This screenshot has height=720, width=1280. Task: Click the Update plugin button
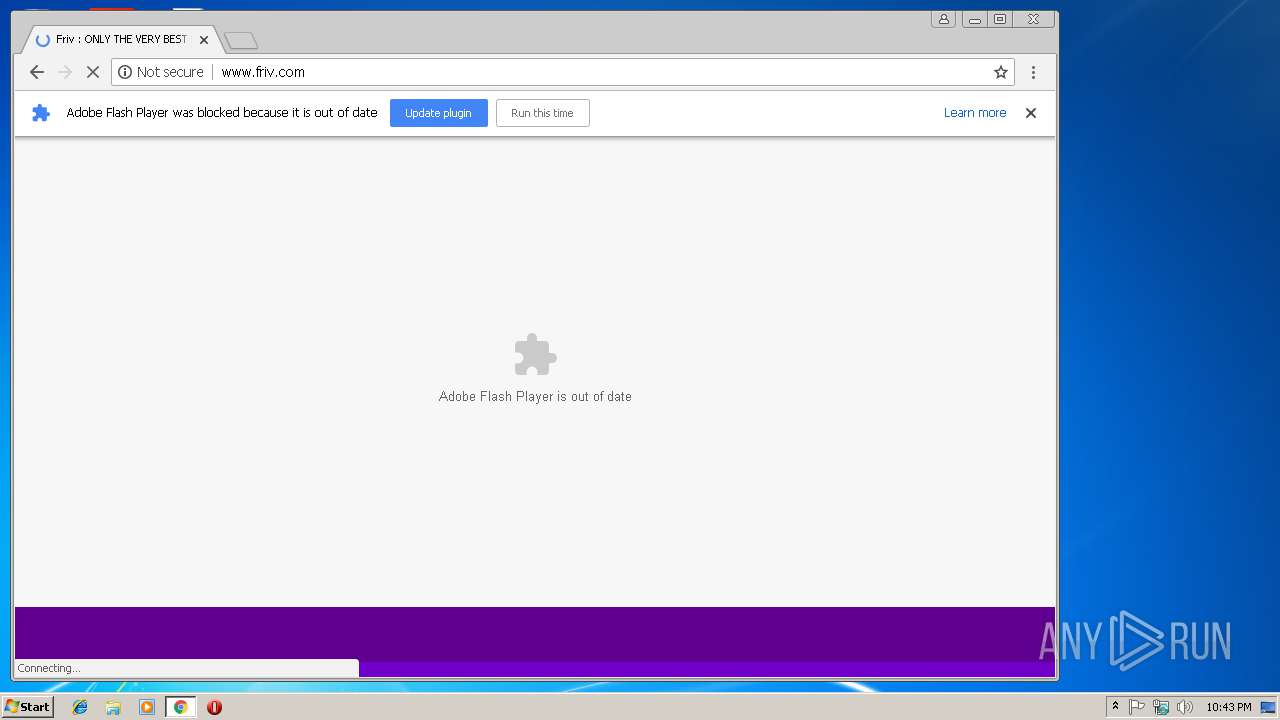coord(439,113)
